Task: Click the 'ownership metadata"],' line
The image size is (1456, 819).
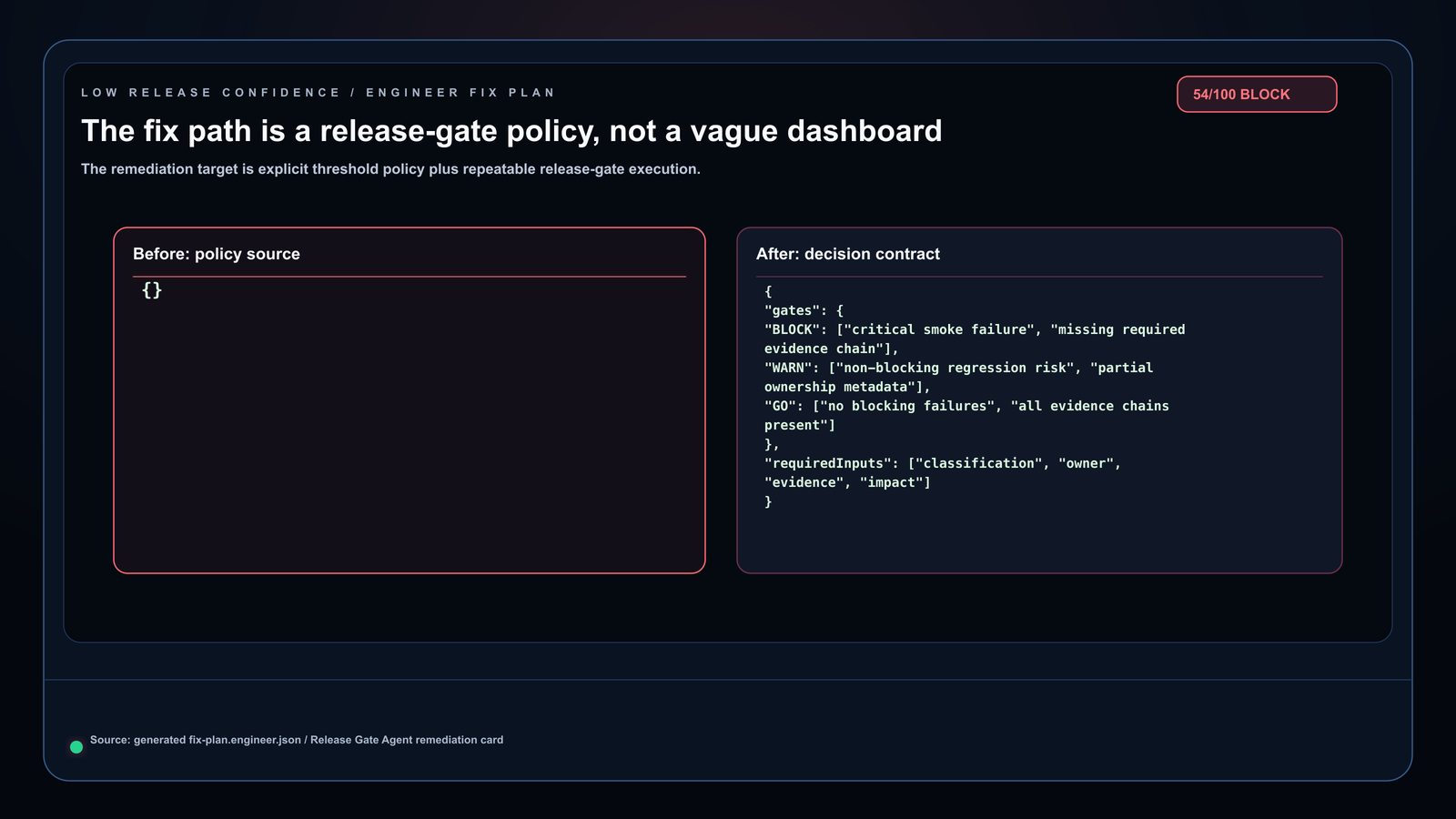Action: coord(847,388)
